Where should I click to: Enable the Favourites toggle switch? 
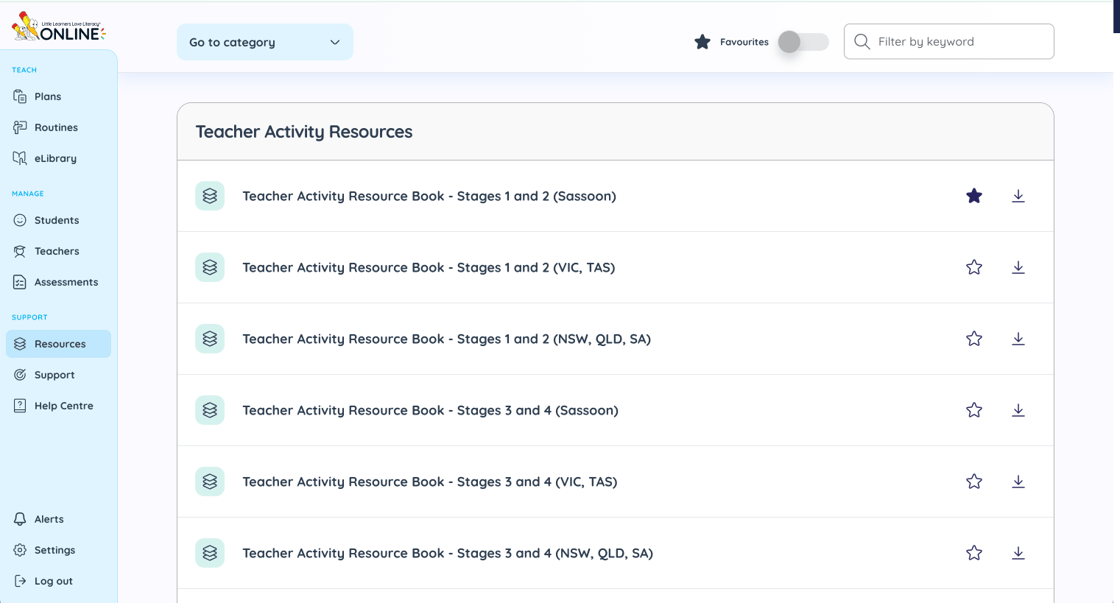[x=803, y=42]
